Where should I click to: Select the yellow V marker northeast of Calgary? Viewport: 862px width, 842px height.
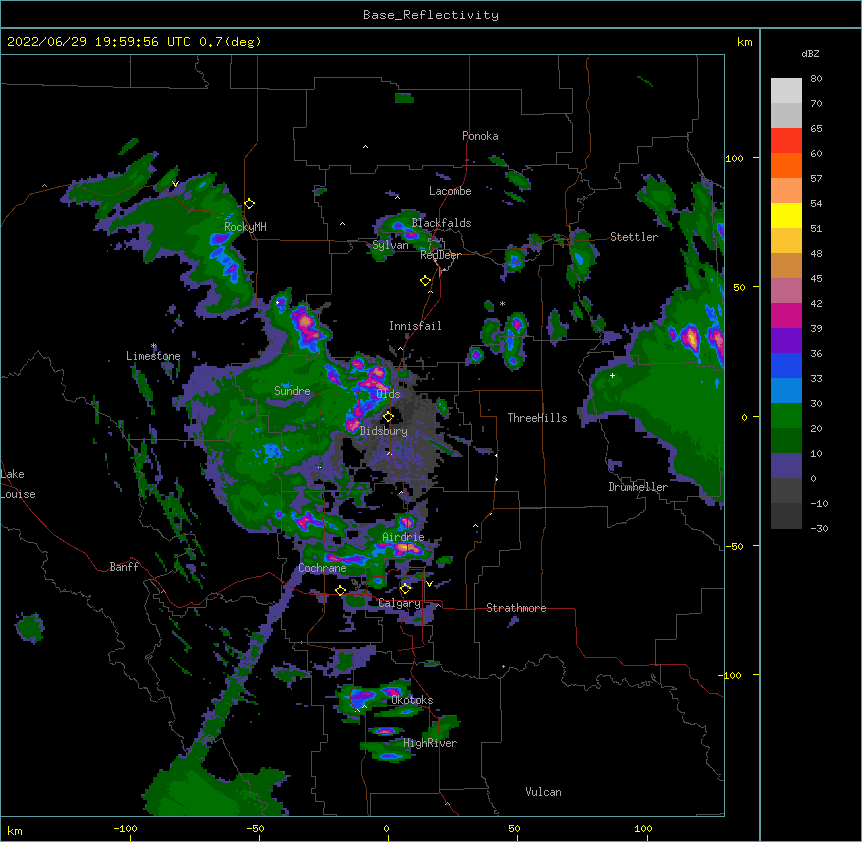click(429, 584)
